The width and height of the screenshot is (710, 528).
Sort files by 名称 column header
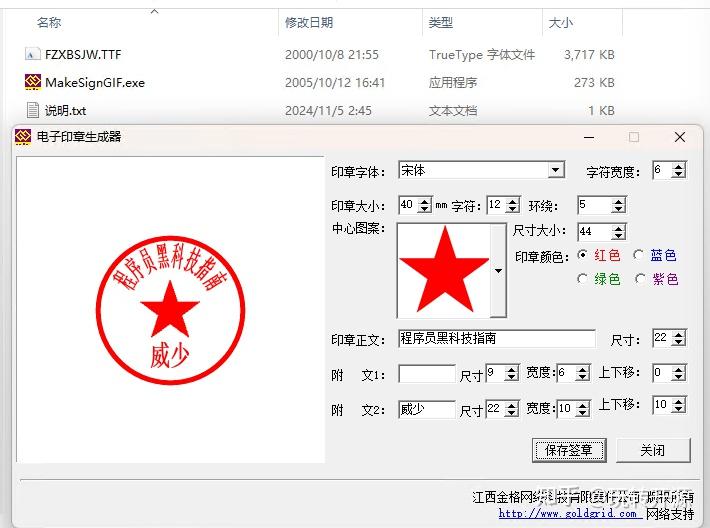pos(49,22)
